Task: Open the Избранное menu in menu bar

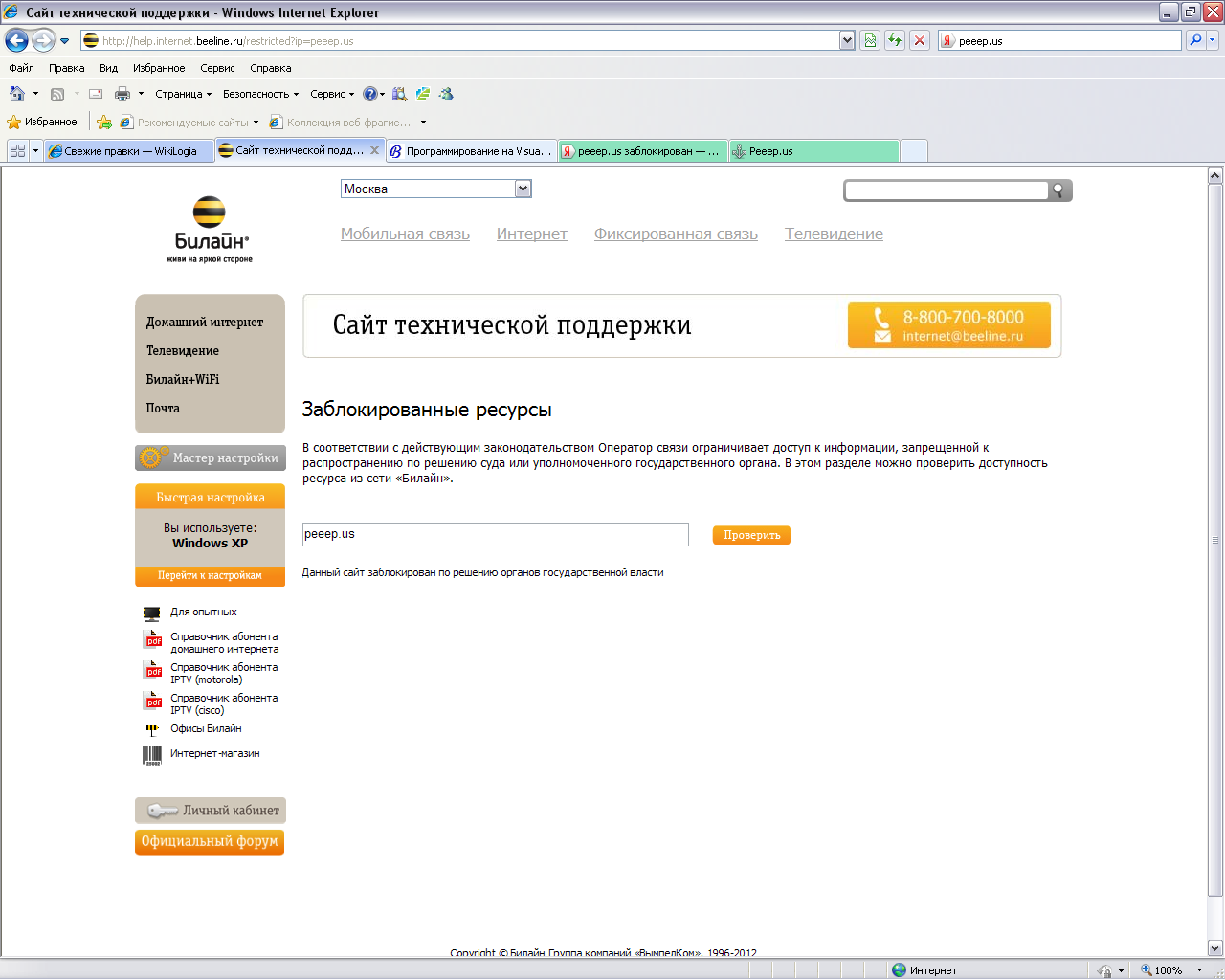Action: pos(159,68)
